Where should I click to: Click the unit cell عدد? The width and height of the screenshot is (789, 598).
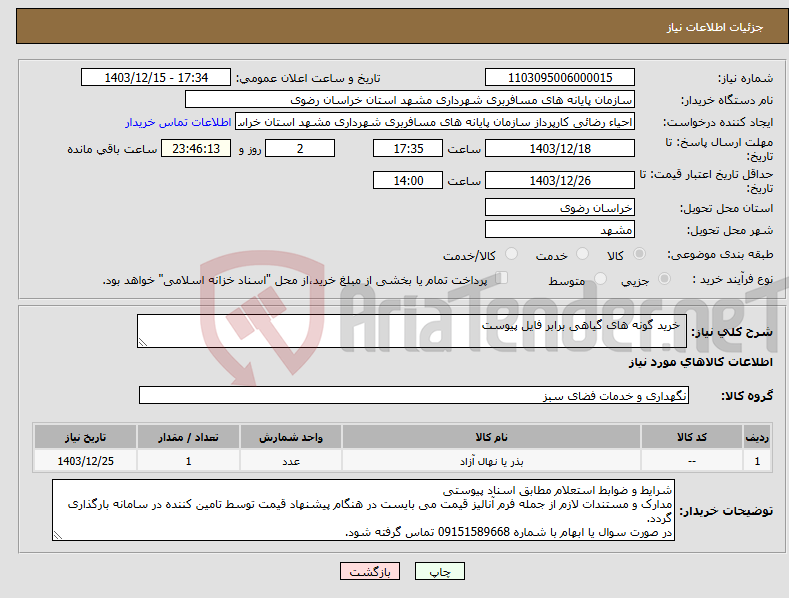[291, 461]
